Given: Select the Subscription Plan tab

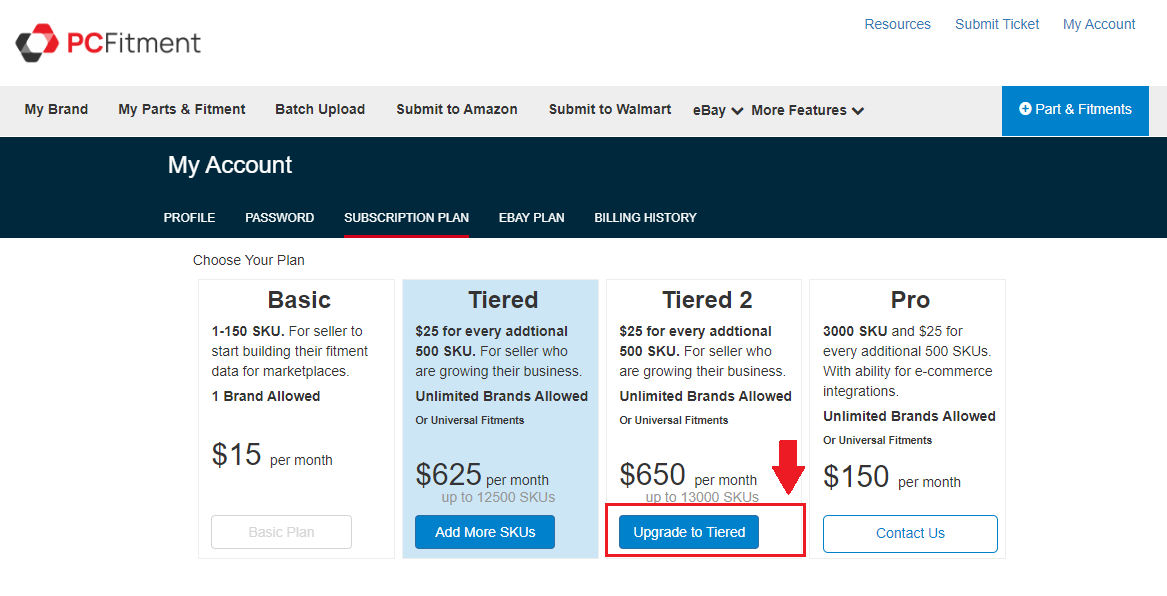Looking at the screenshot, I should (406, 217).
